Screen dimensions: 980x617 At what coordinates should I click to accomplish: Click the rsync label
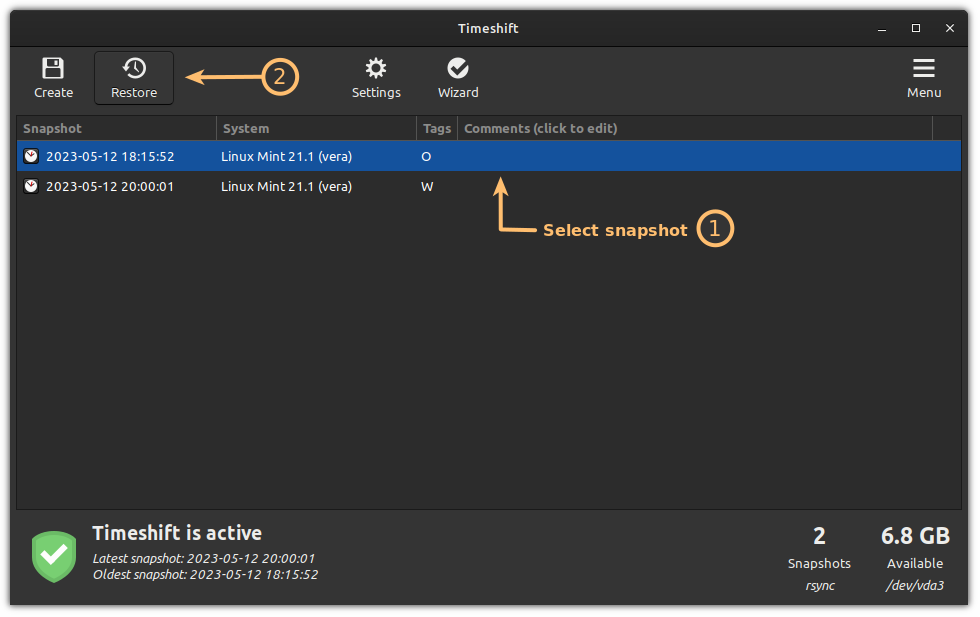pos(820,586)
